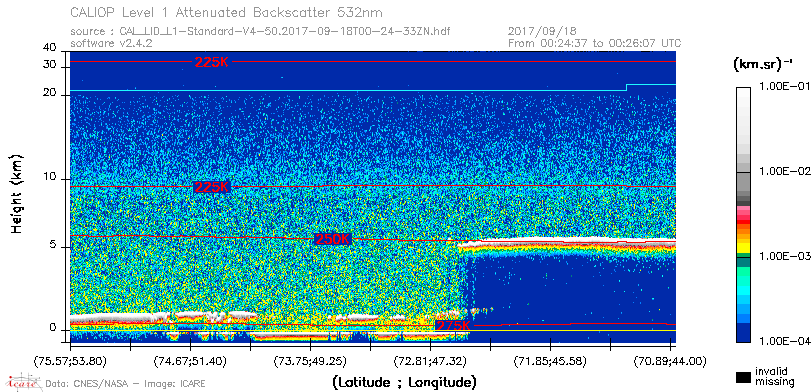Click the '40' height axis tick label
This screenshot has height=392, width=811.
[50, 48]
